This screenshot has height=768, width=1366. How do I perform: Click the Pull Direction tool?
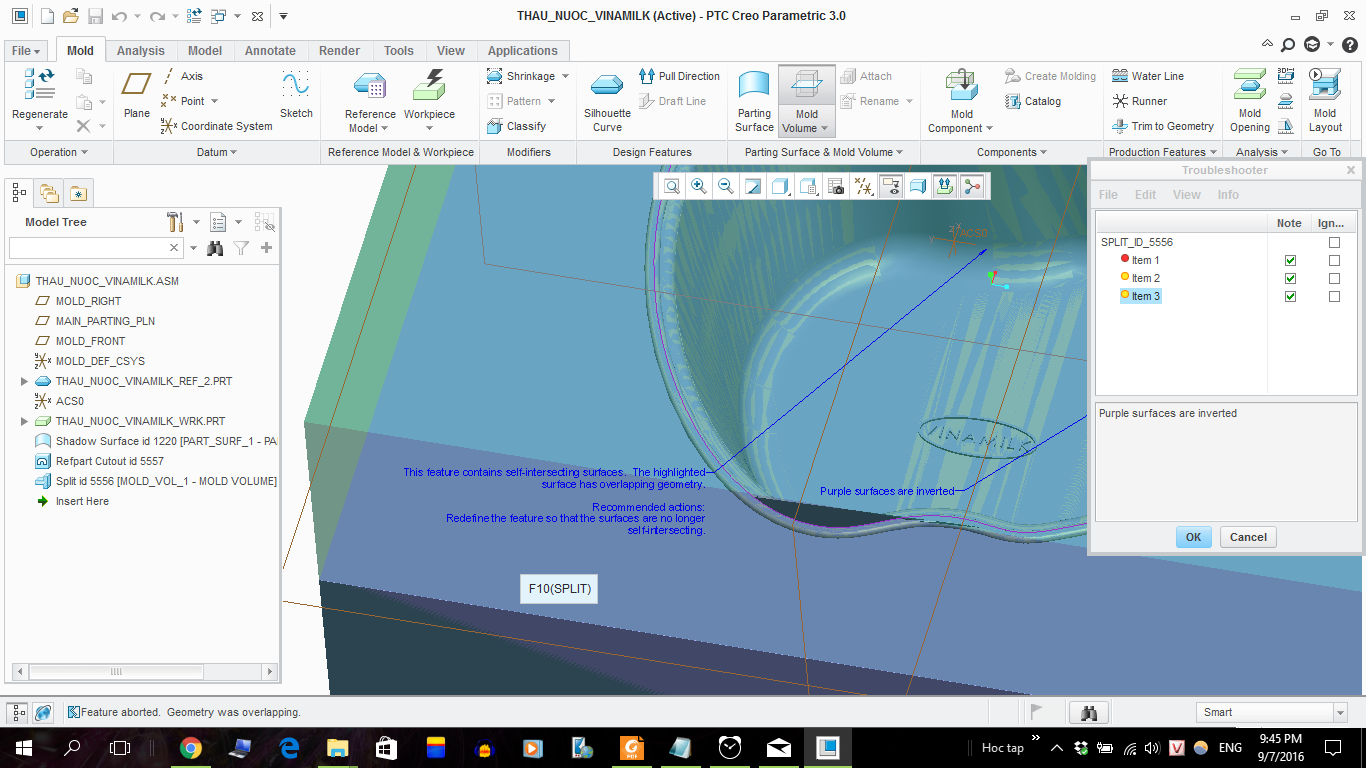[x=679, y=76]
